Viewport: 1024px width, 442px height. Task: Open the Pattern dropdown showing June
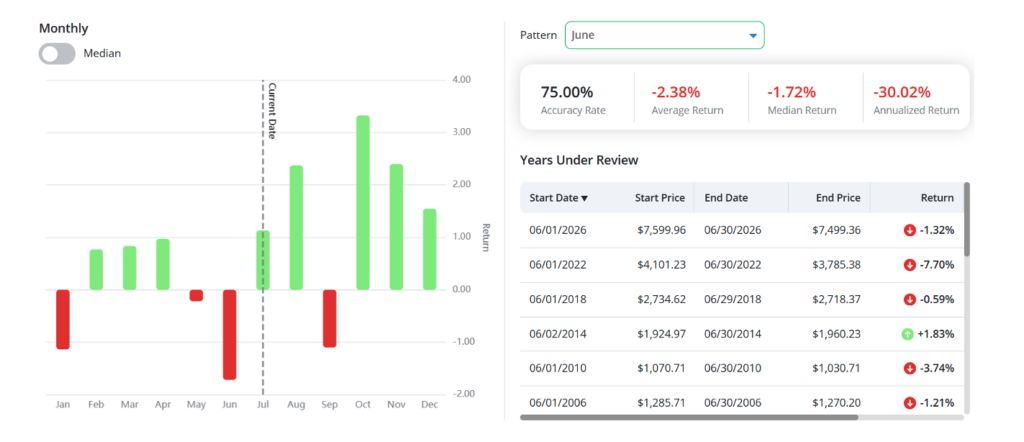click(x=664, y=35)
